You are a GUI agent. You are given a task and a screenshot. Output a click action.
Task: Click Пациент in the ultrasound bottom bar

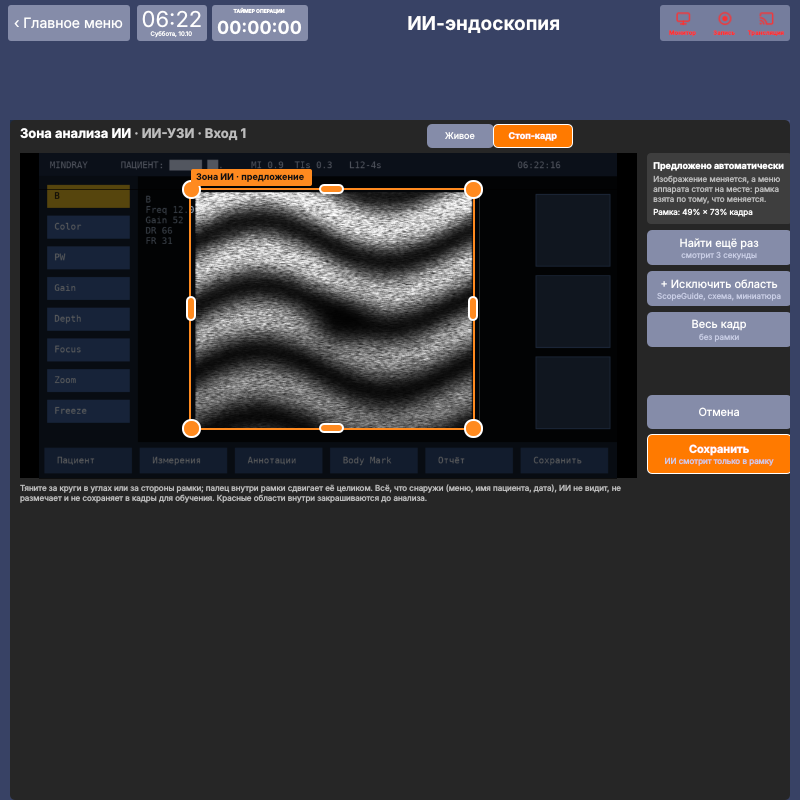88,460
